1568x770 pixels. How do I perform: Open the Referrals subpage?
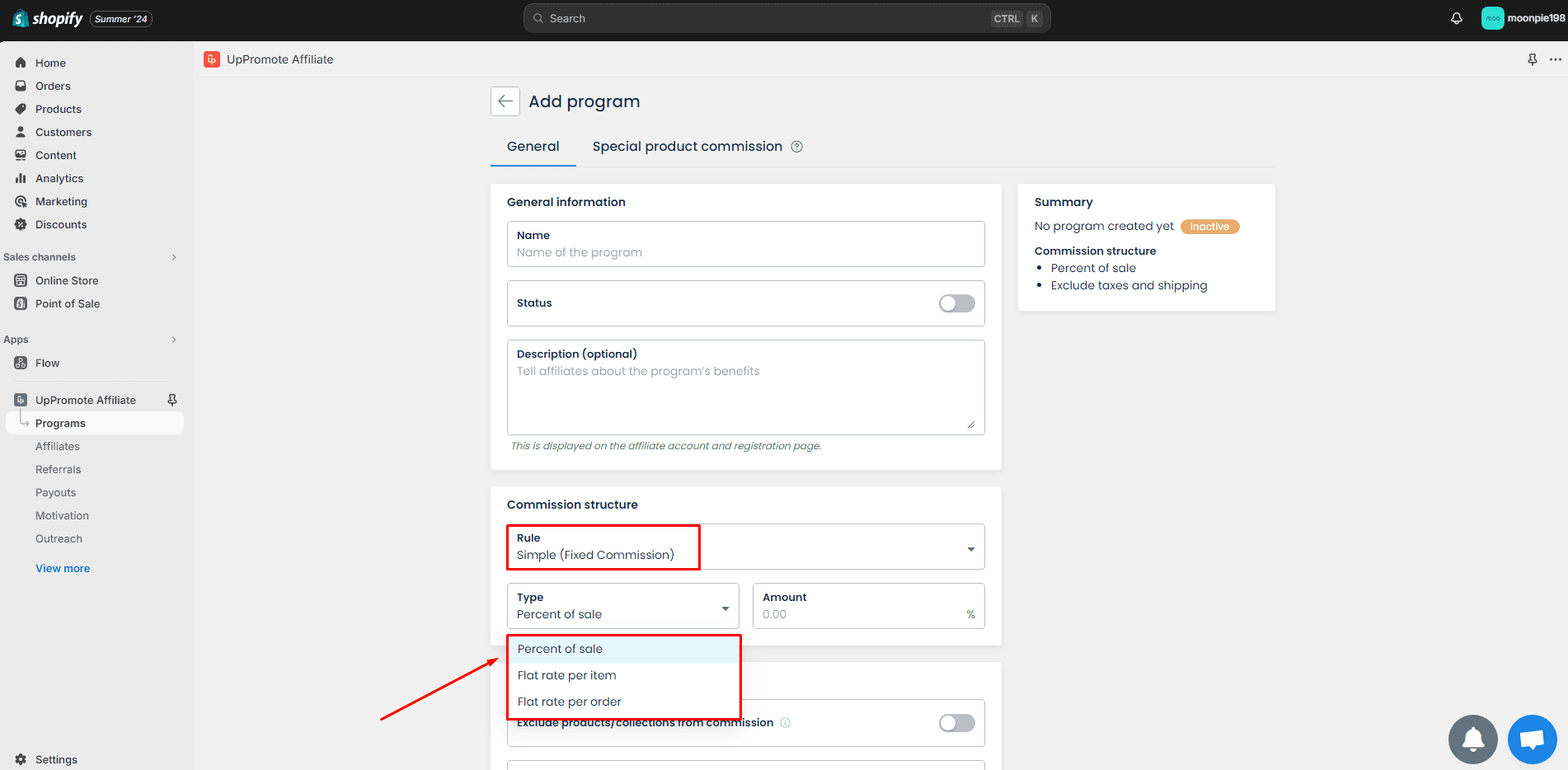[x=58, y=469]
